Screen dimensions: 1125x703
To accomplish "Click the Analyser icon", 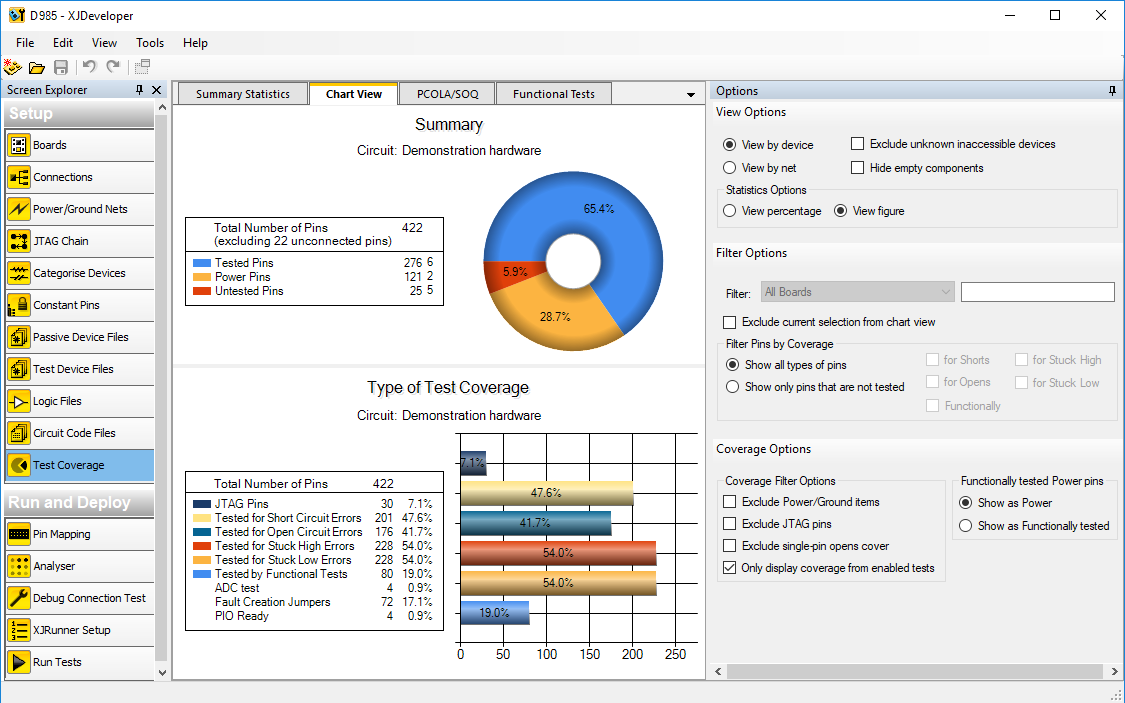I will [18, 566].
